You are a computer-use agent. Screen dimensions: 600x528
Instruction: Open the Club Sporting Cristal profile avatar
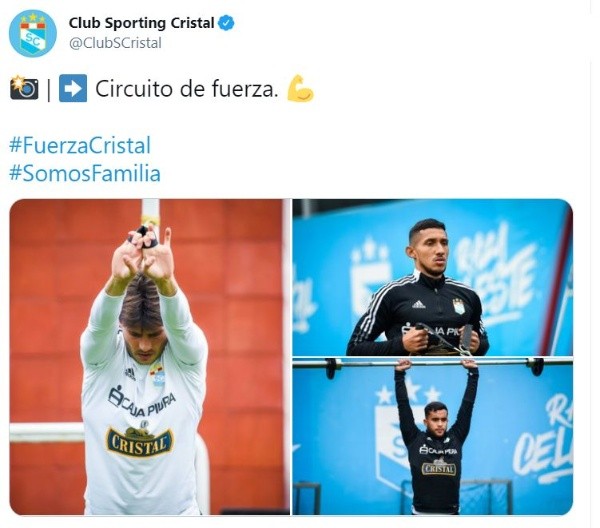(x=33, y=33)
